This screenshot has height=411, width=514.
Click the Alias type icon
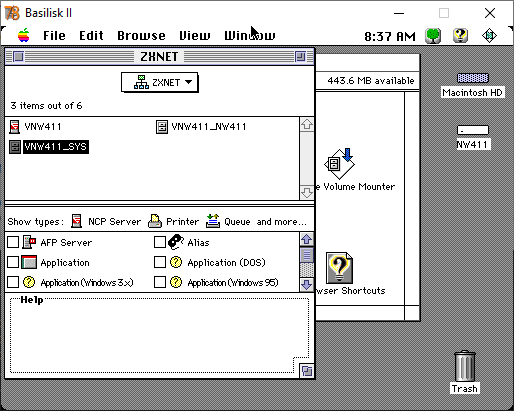click(x=176, y=242)
